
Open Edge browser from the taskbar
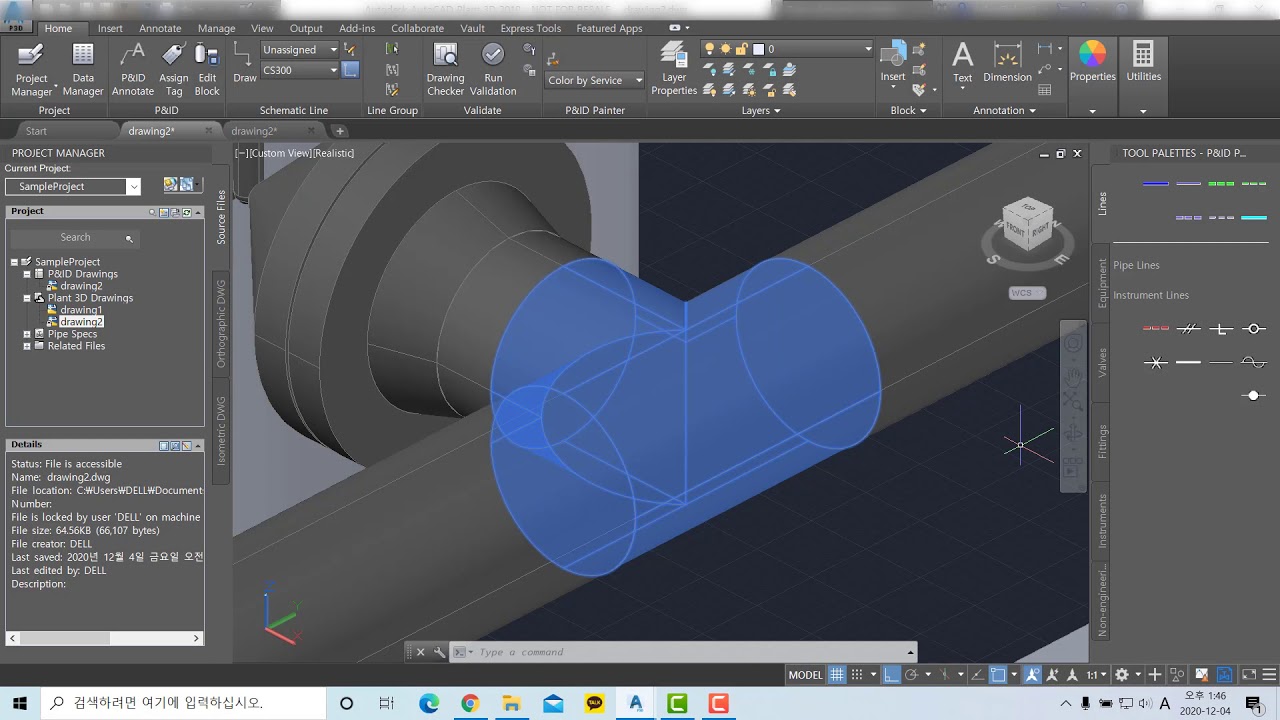pos(429,703)
